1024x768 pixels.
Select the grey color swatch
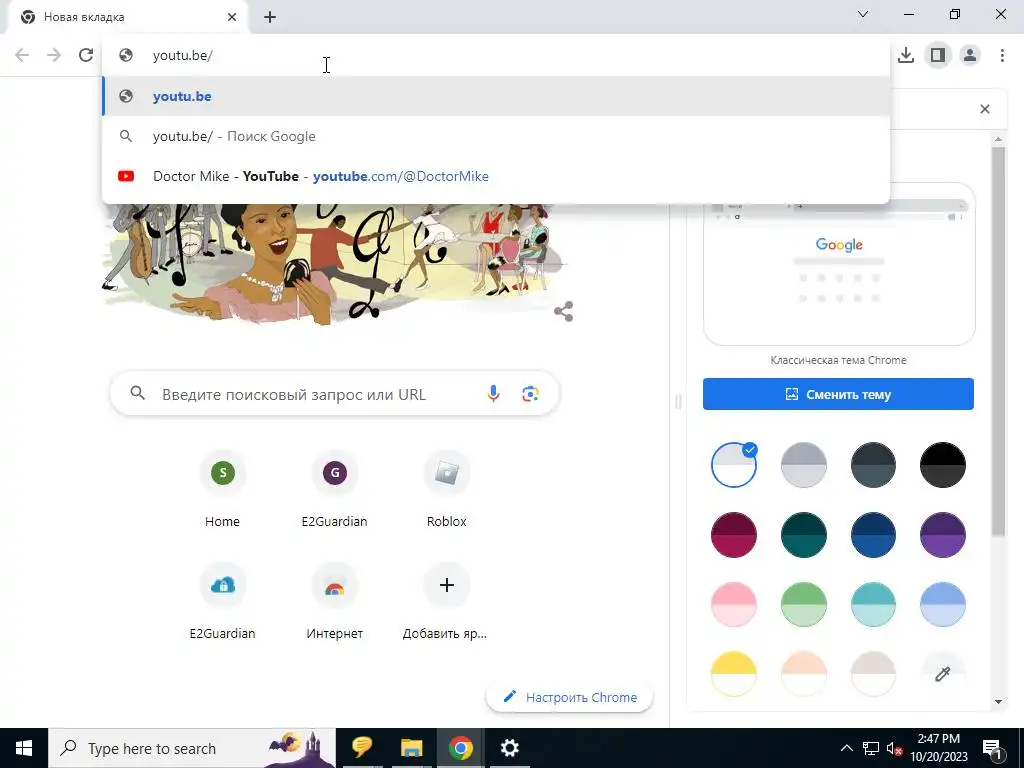point(804,465)
